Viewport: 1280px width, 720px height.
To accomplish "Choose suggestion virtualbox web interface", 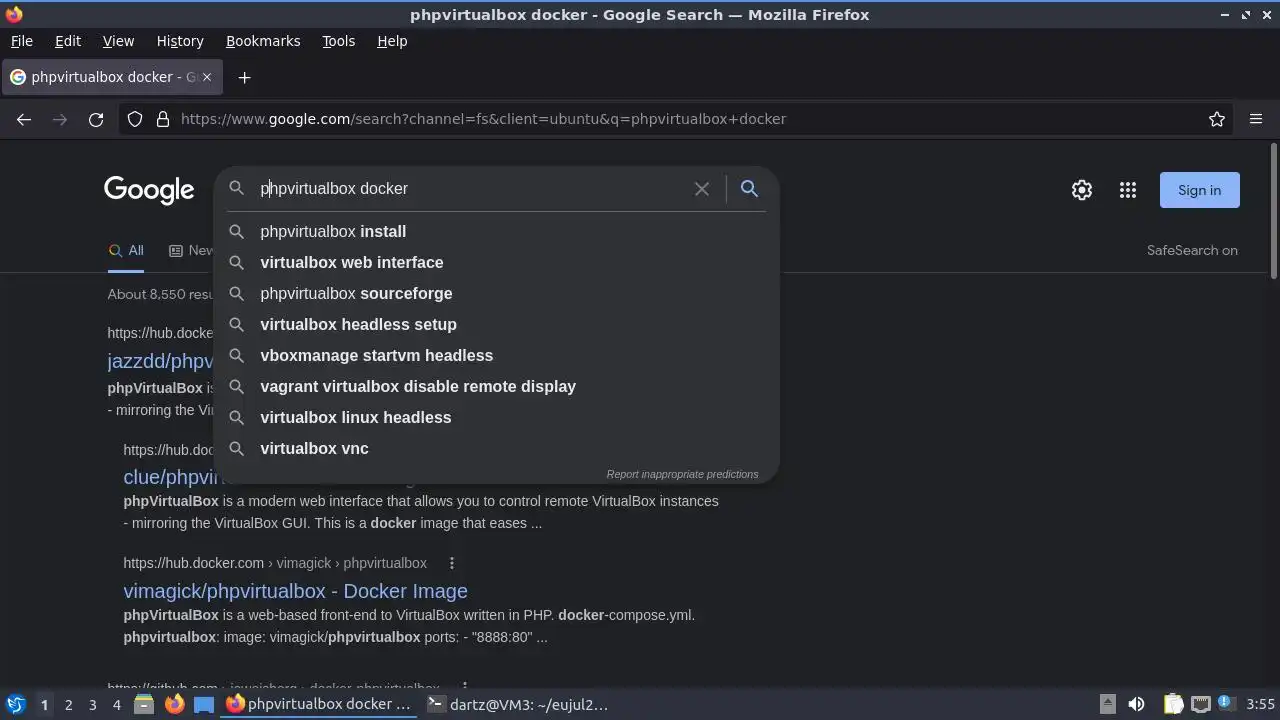I will 496,262.
